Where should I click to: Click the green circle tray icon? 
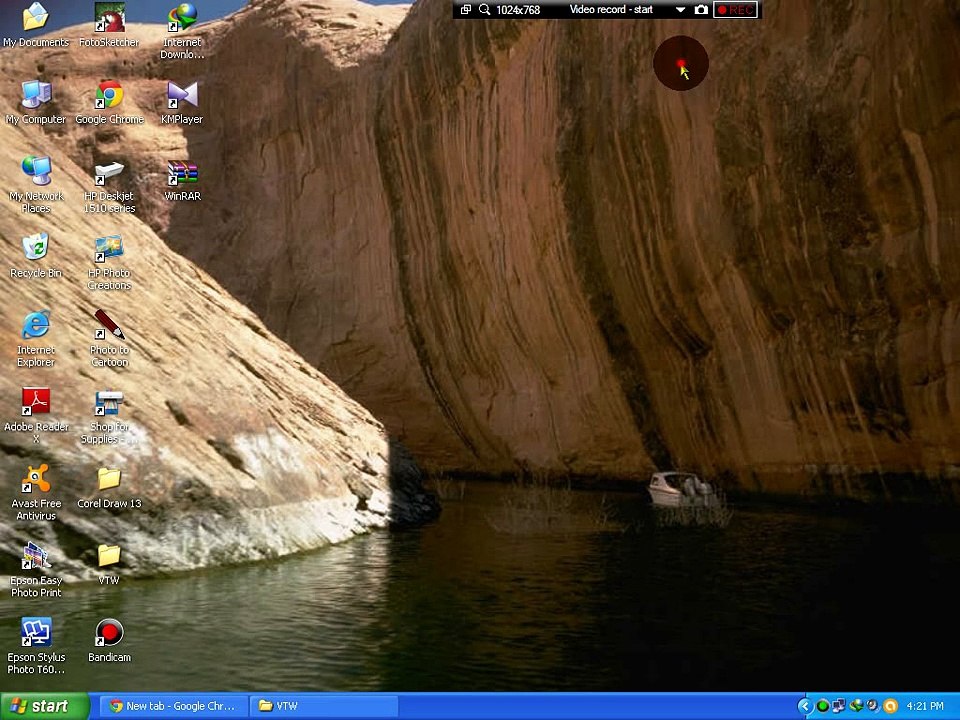click(823, 707)
